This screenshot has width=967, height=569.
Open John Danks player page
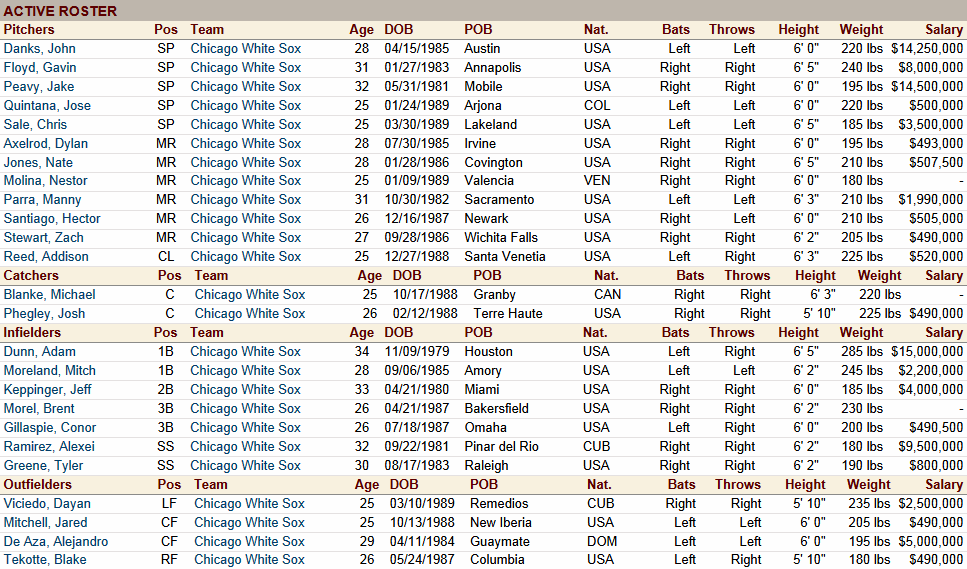click(x=40, y=48)
